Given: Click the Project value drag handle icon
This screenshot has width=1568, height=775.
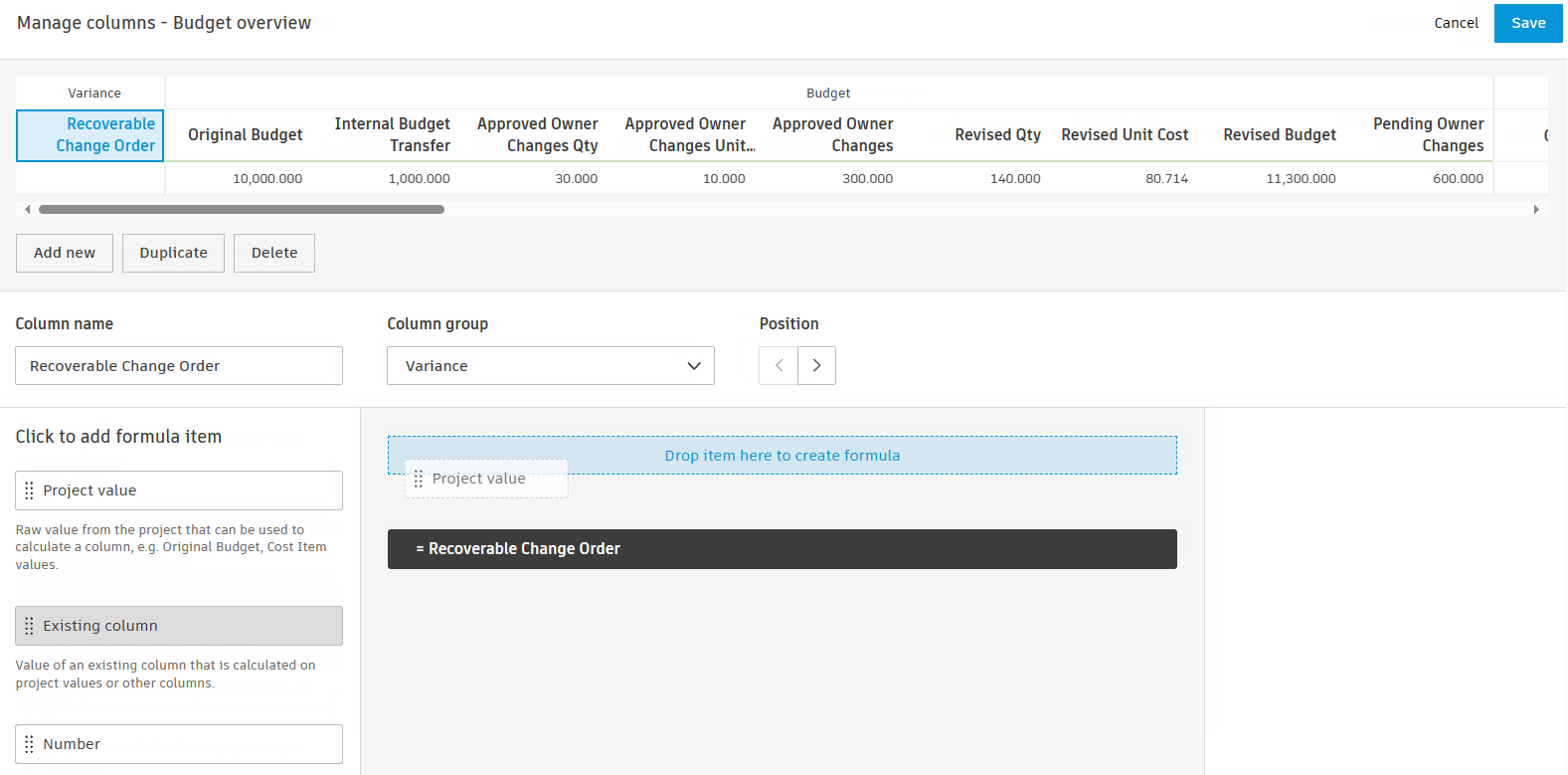Looking at the screenshot, I should (x=29, y=490).
